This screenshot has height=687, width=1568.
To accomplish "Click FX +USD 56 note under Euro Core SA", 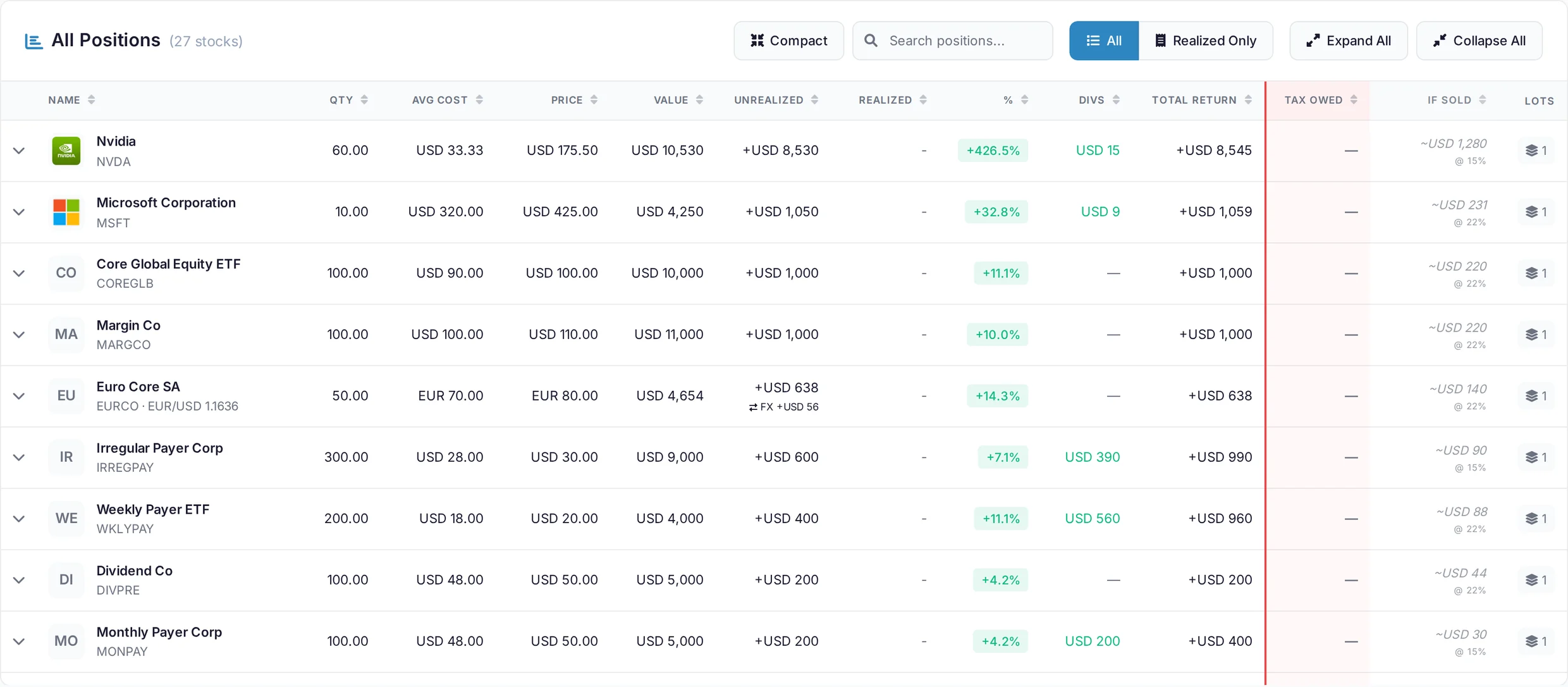I will [x=783, y=407].
